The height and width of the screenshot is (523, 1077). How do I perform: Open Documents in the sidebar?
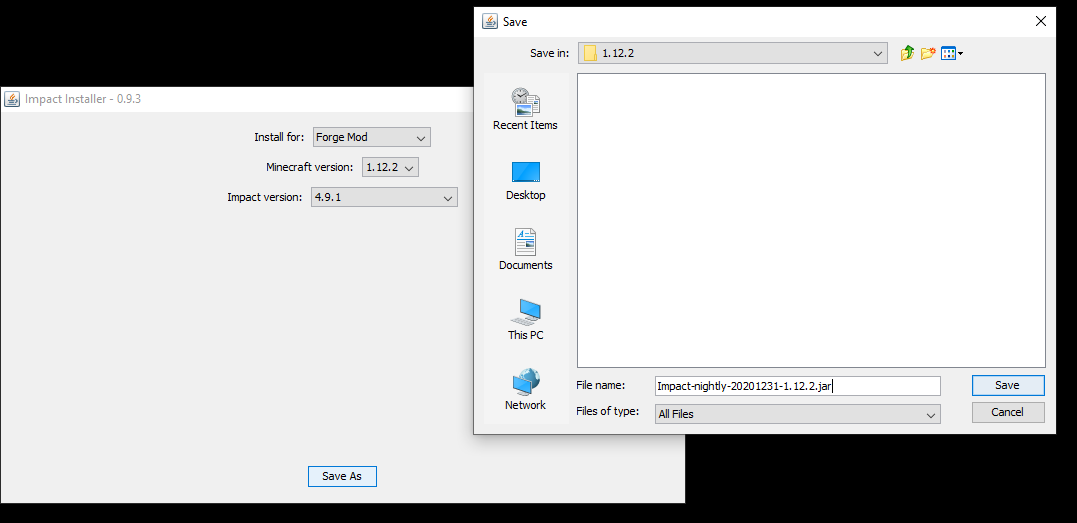click(525, 250)
